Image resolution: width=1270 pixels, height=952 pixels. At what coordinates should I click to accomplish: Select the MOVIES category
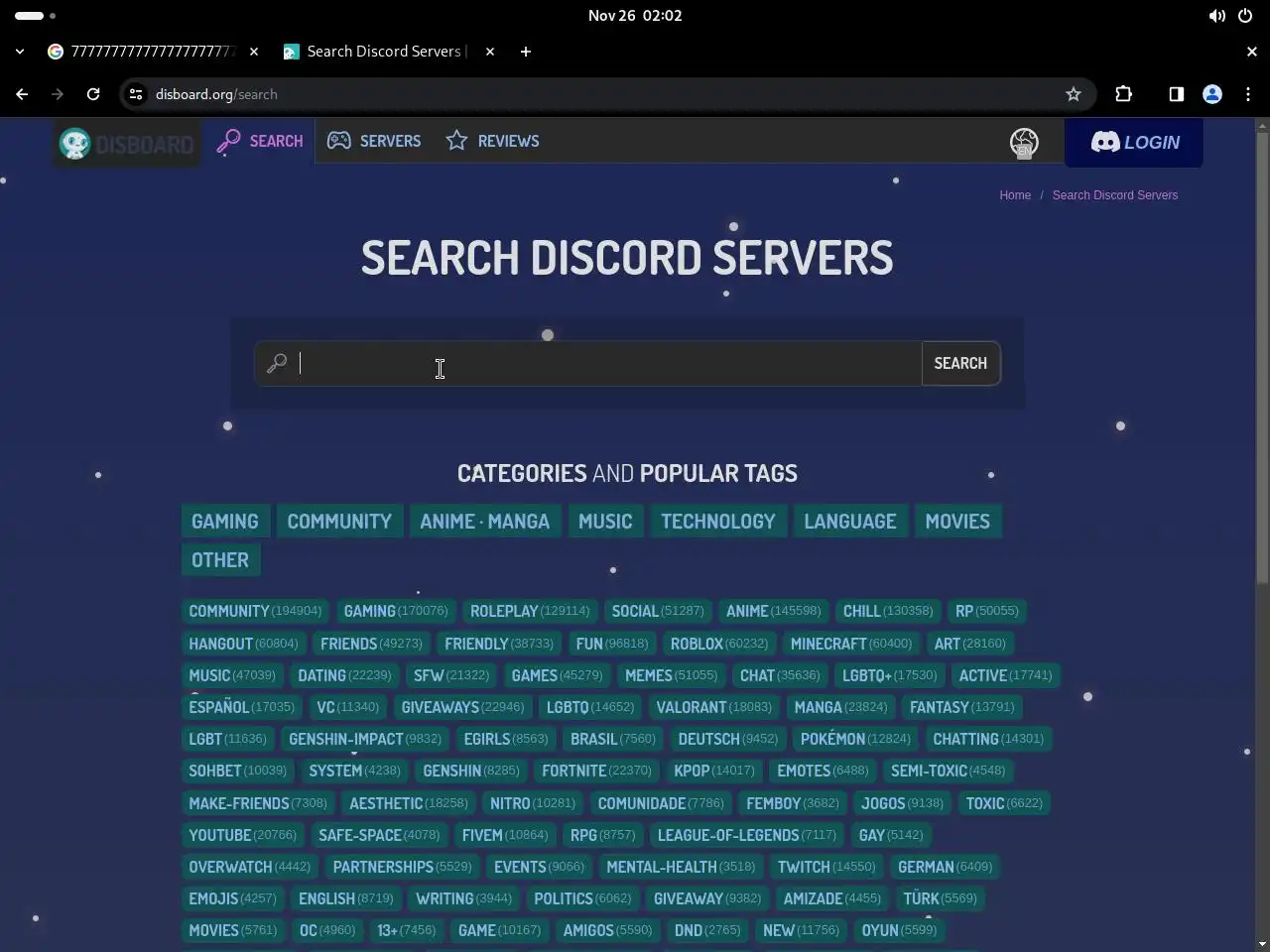click(957, 522)
